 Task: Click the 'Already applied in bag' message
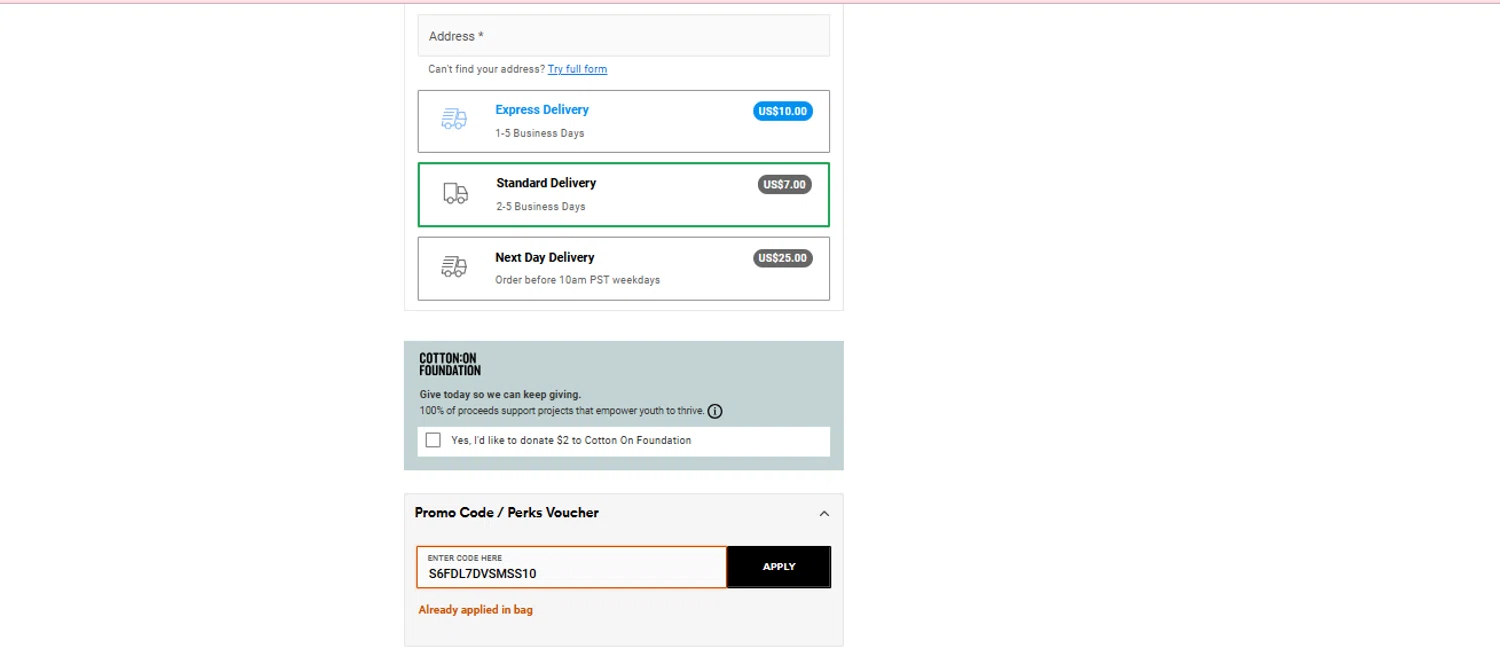click(476, 610)
